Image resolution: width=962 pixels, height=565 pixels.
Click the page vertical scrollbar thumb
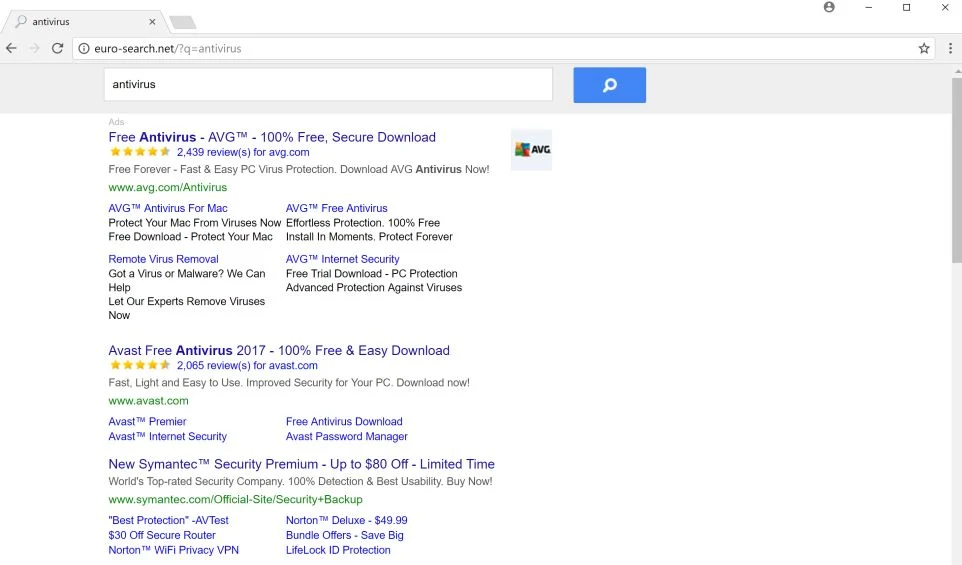tap(956, 171)
